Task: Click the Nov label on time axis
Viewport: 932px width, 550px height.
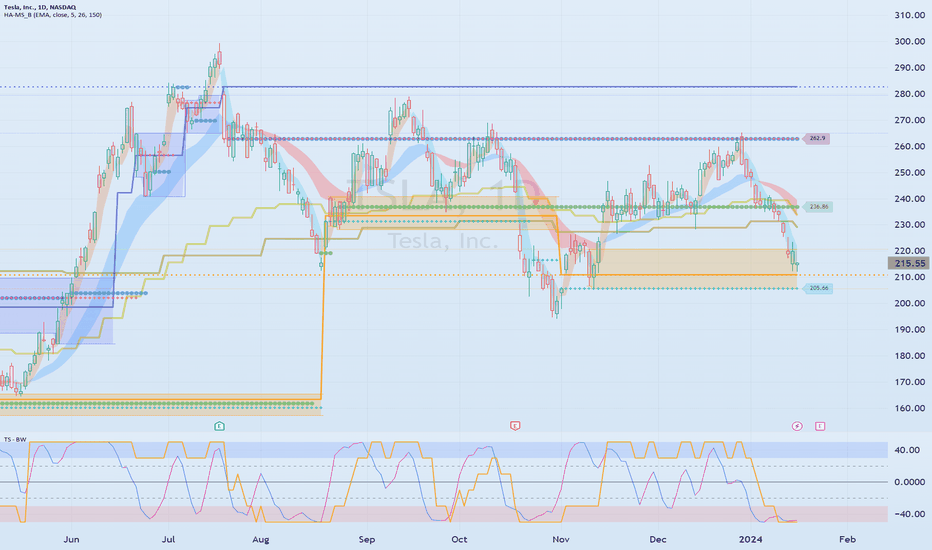Action: 561,539
